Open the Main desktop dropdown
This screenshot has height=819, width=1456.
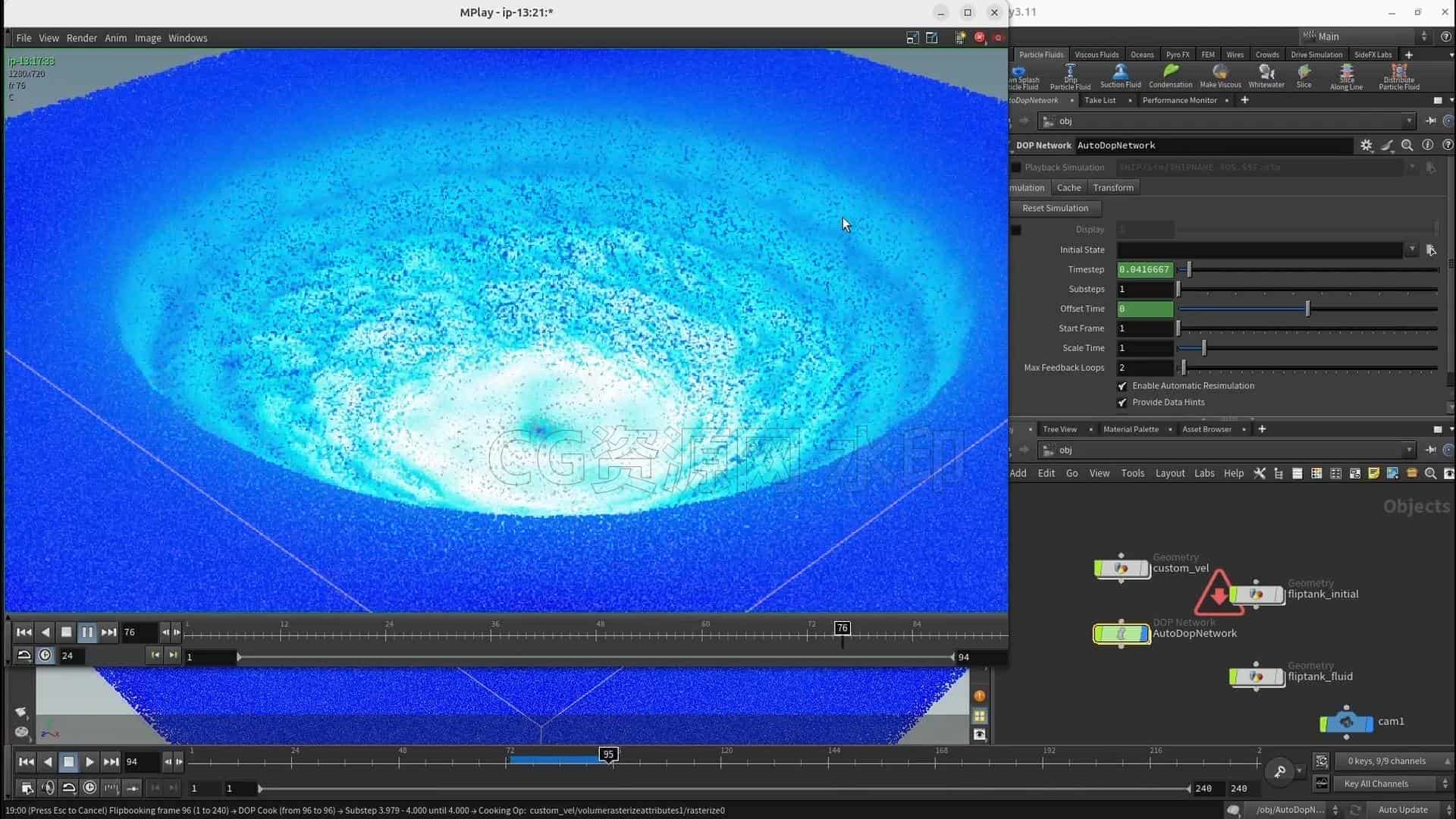click(x=1365, y=36)
